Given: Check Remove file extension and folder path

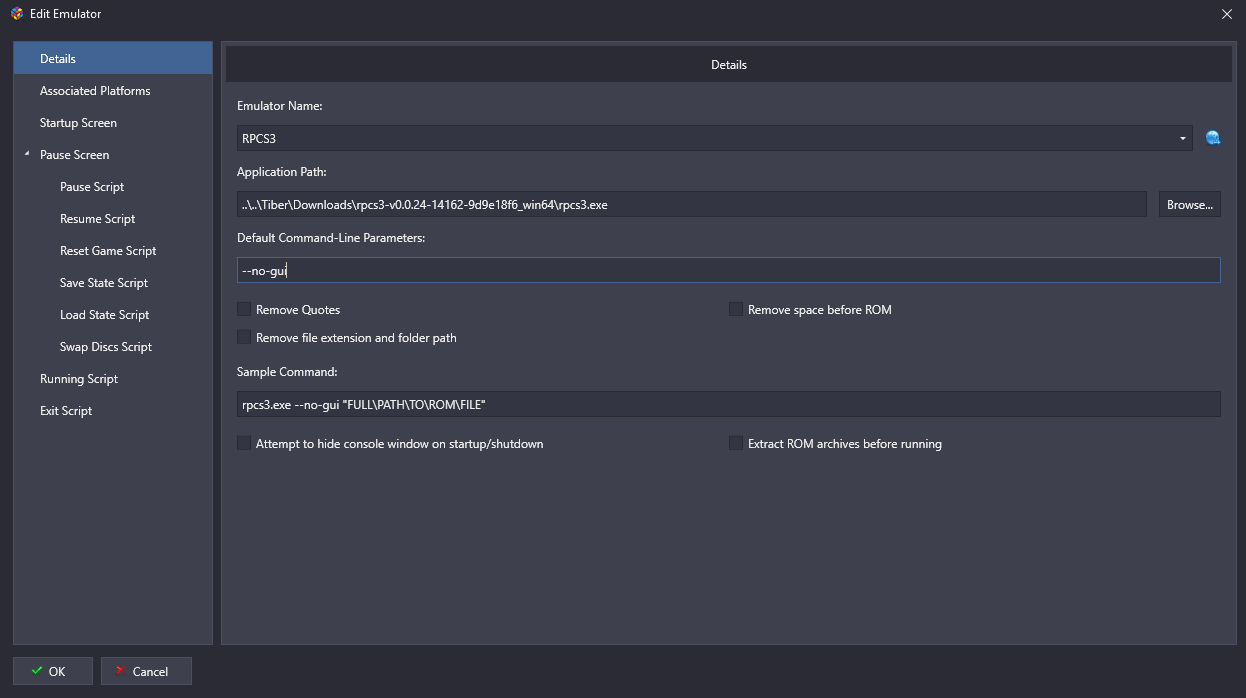Looking at the screenshot, I should click(244, 338).
